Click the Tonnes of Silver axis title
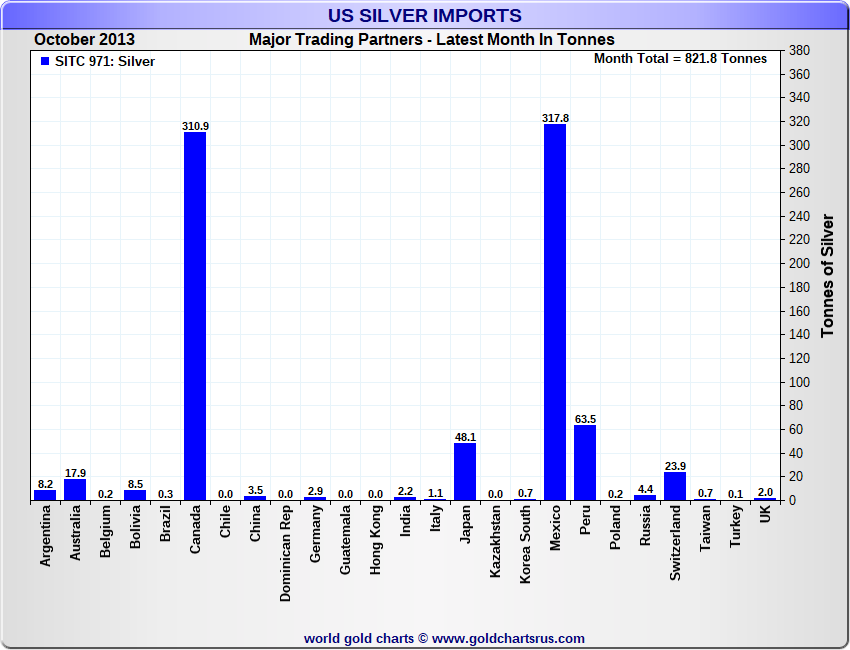 coord(827,275)
